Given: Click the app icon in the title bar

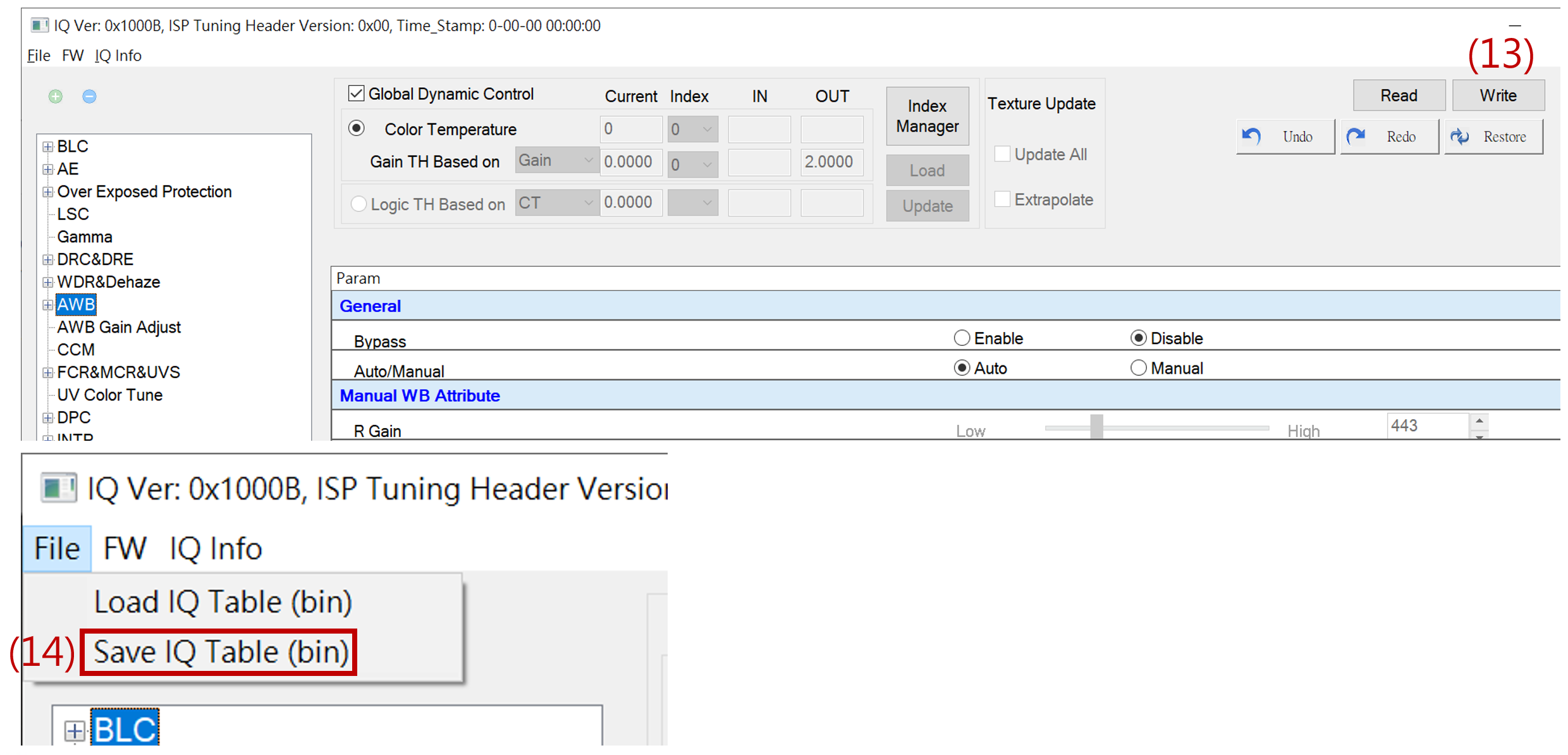Looking at the screenshot, I should pyautogui.click(x=39, y=25).
